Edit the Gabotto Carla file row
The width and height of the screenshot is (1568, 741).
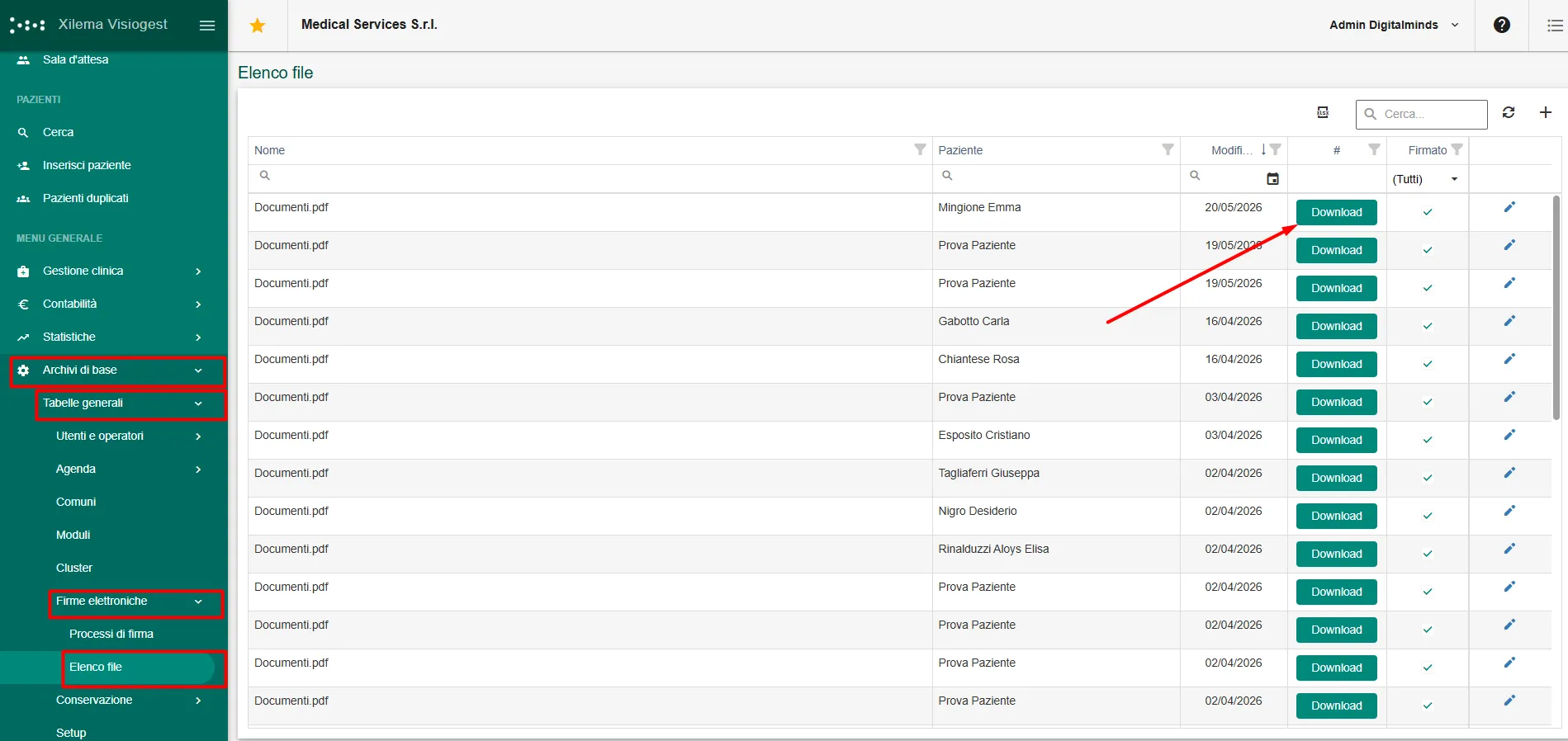(1509, 321)
